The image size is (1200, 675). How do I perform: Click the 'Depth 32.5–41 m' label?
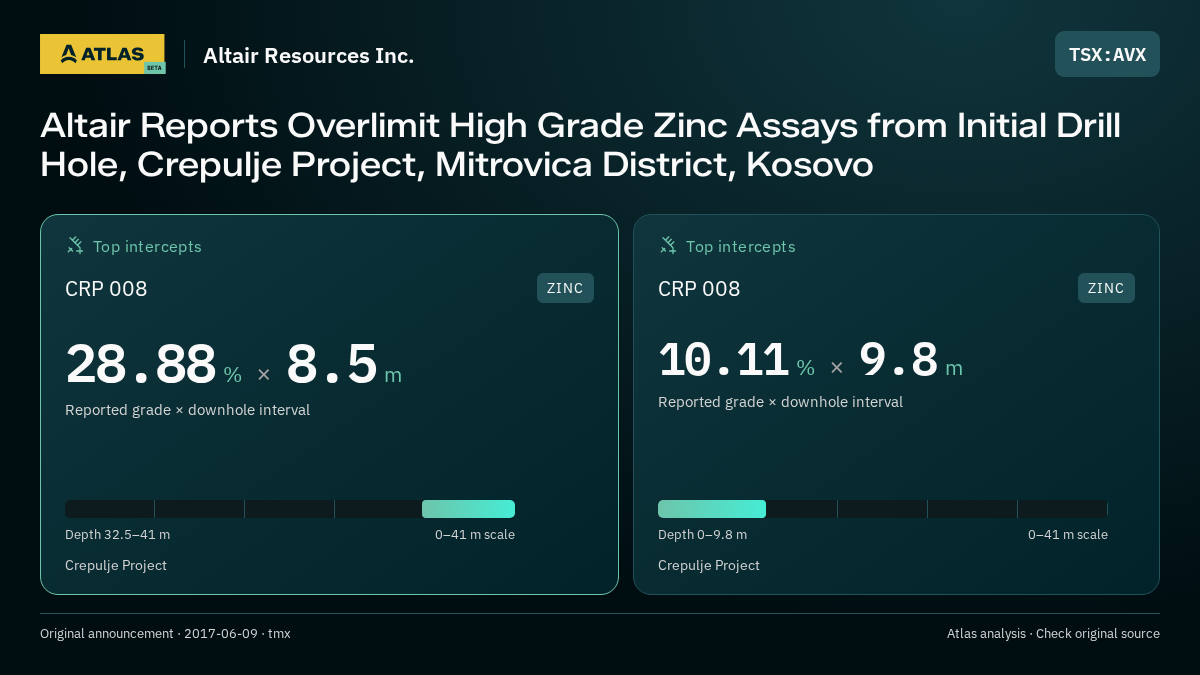[117, 535]
